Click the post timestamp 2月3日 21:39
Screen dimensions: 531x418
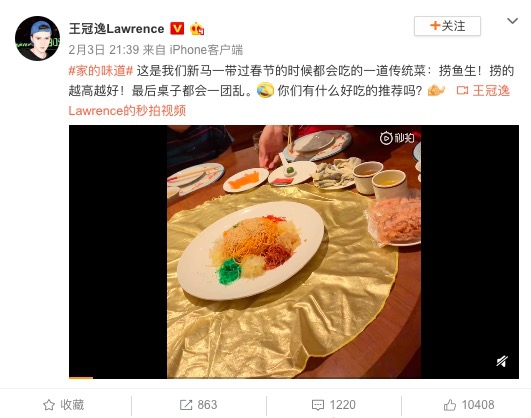tap(104, 50)
